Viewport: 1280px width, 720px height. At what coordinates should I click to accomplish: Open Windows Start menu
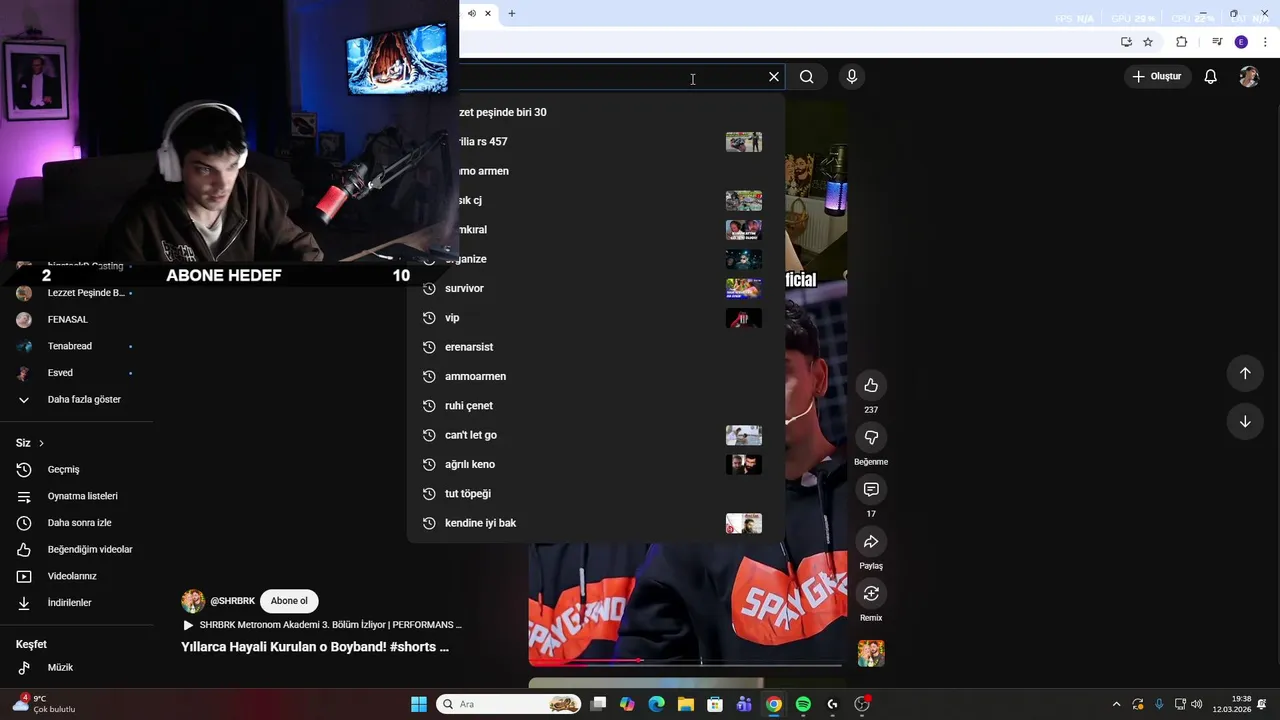(x=419, y=704)
